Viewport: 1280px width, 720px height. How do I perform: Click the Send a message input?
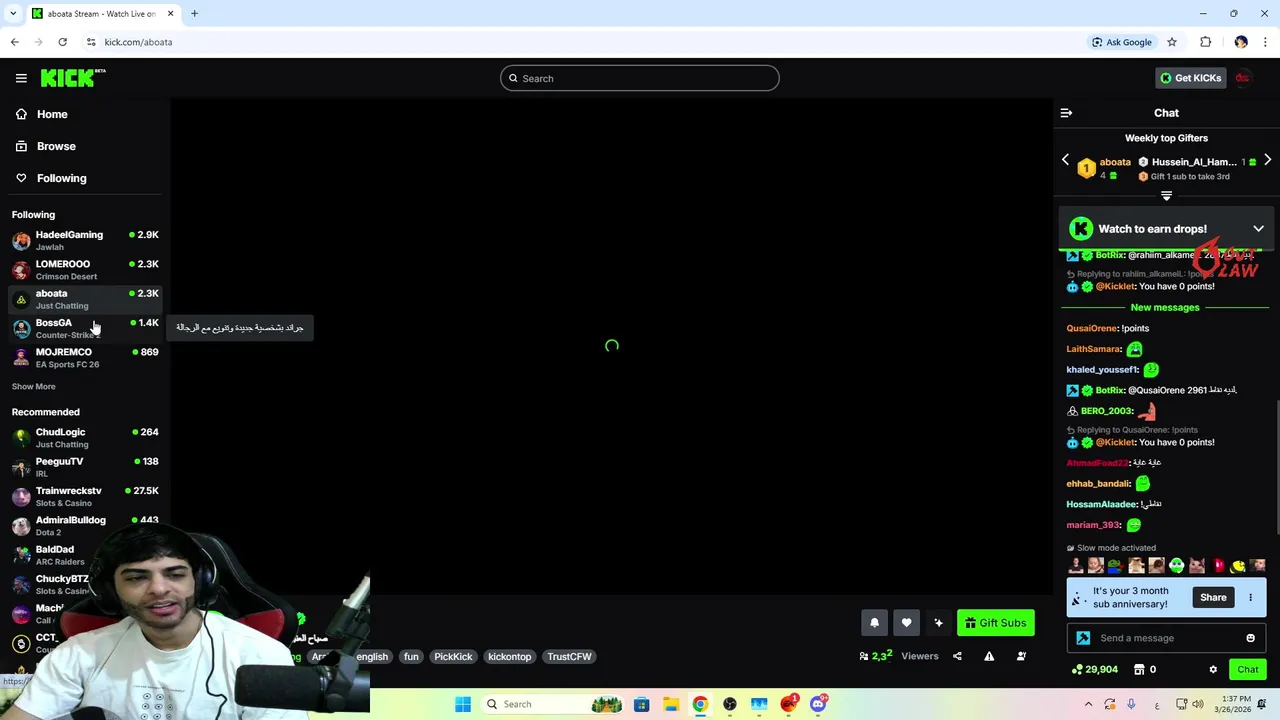(1166, 638)
